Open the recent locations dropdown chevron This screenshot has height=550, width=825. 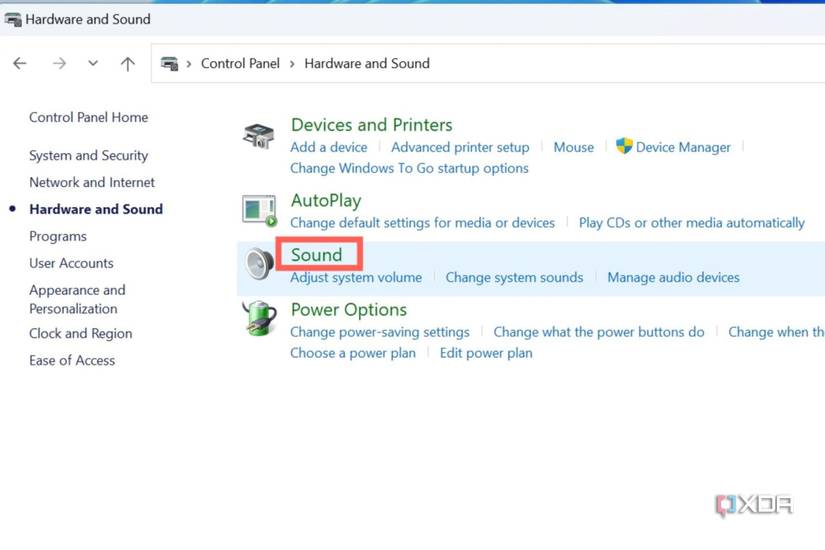[x=93, y=64]
